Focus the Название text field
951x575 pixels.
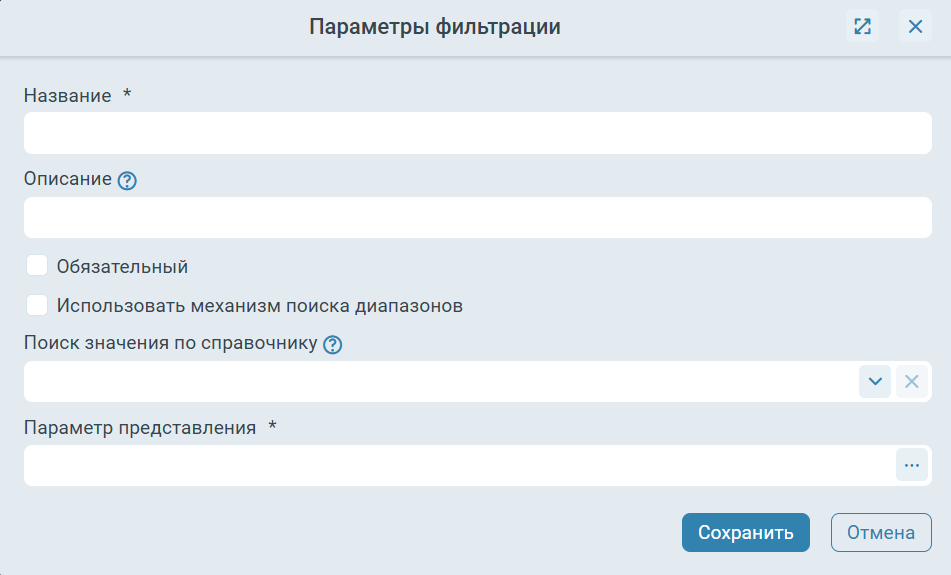point(477,133)
